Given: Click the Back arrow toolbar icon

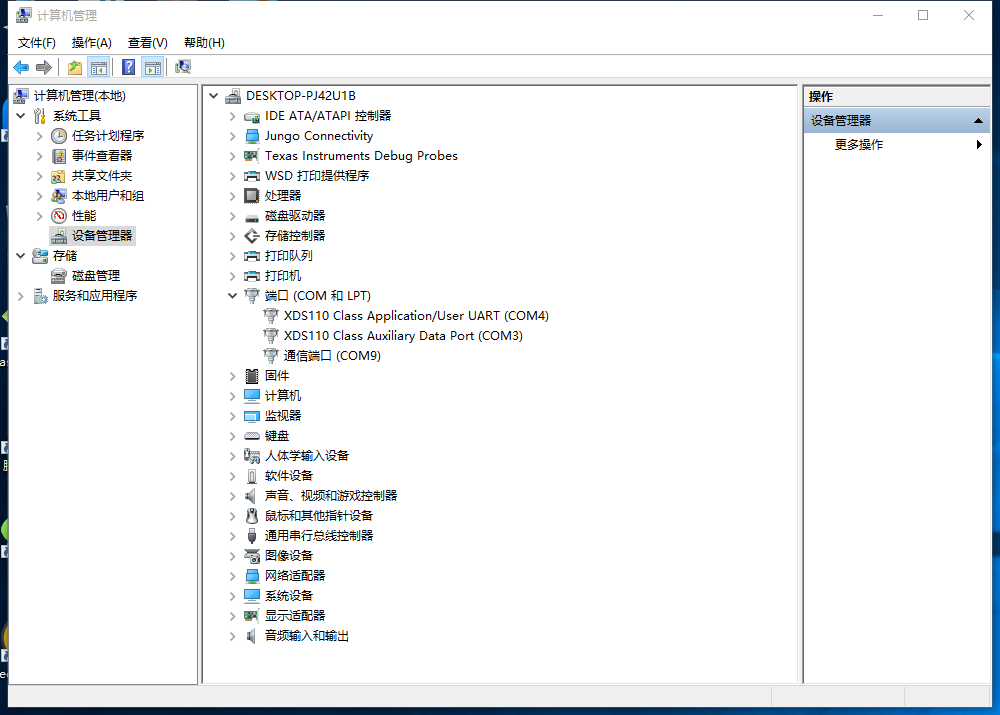Looking at the screenshot, I should click(21, 67).
